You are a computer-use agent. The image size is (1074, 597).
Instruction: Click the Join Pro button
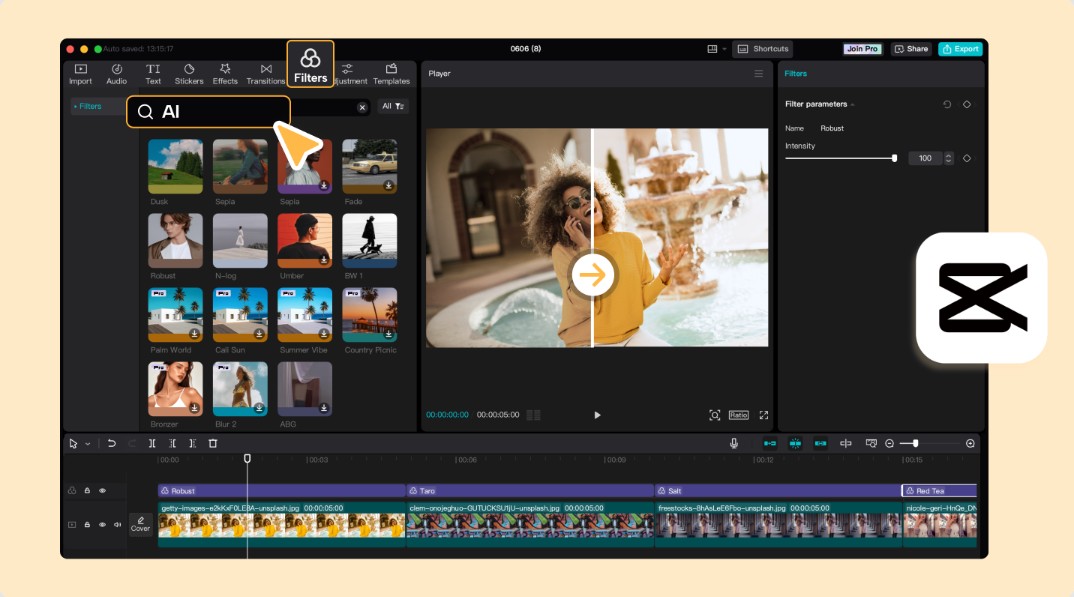[862, 49]
